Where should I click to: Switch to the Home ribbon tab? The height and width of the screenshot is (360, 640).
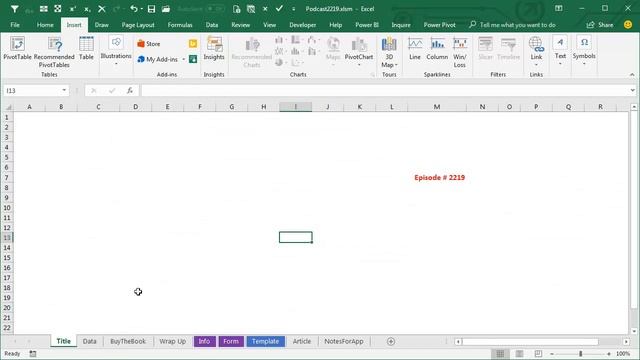45,25
